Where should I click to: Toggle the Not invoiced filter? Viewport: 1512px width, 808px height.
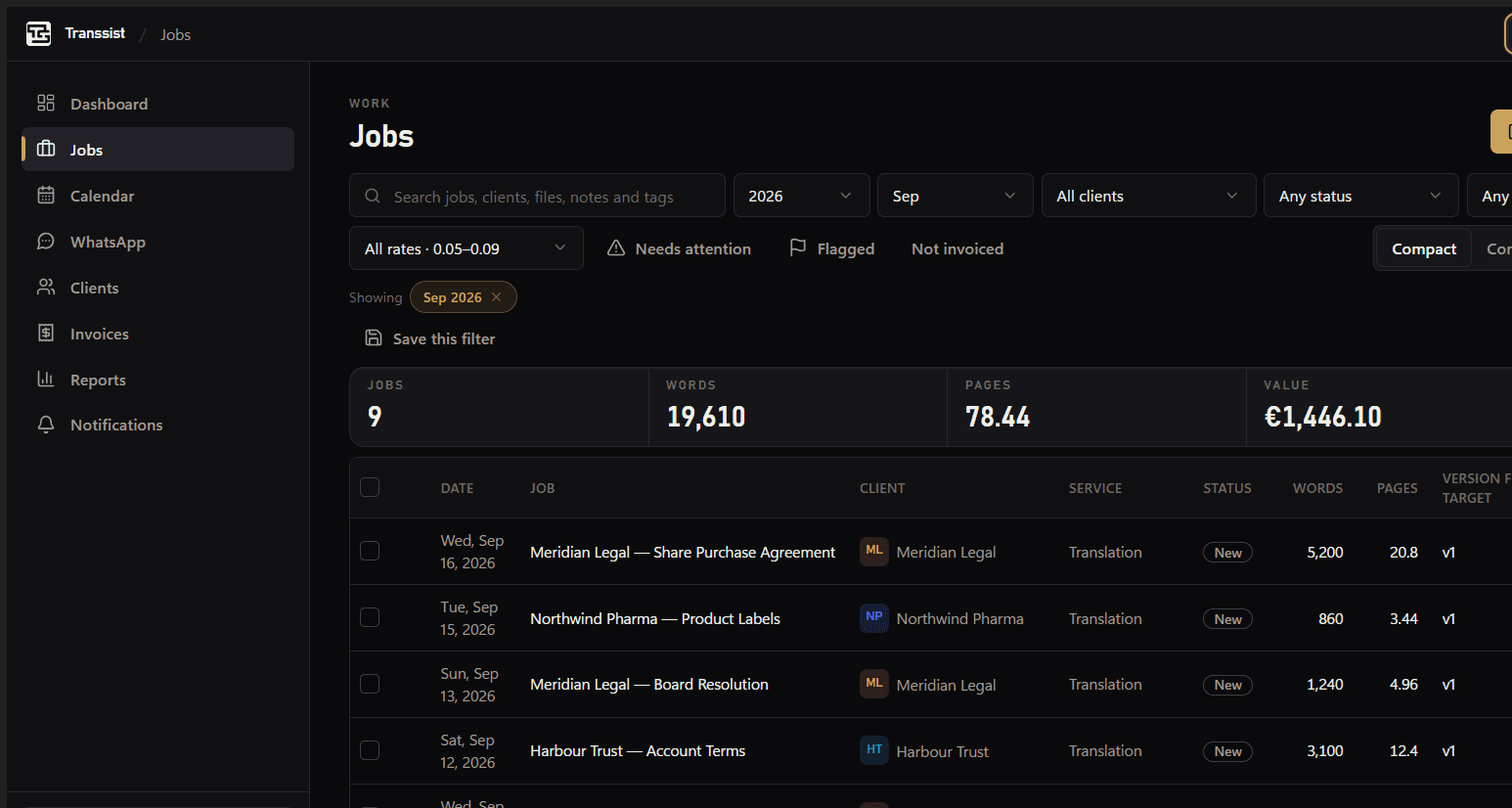(x=957, y=248)
